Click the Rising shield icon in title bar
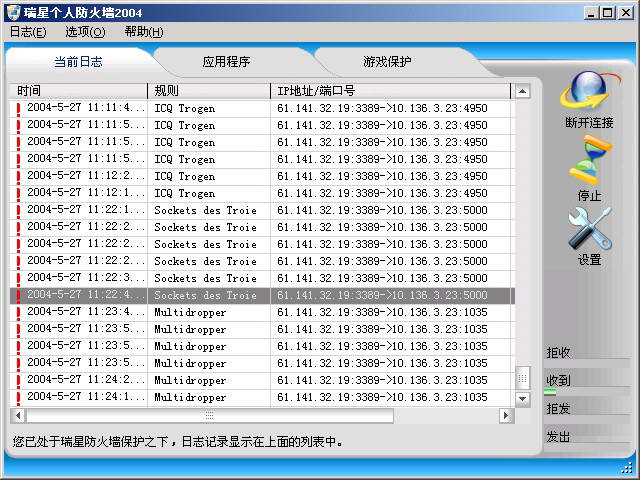This screenshot has width=640, height=480. click(13, 13)
